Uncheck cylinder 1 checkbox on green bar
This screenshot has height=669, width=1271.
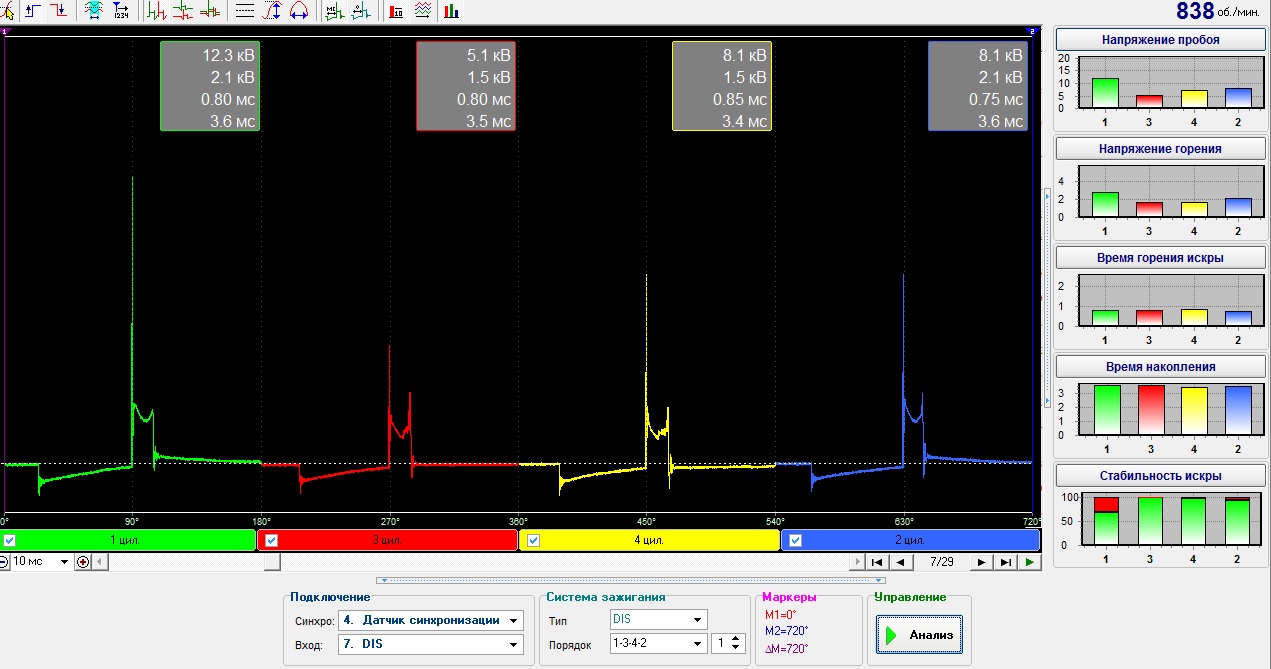(x=10, y=540)
